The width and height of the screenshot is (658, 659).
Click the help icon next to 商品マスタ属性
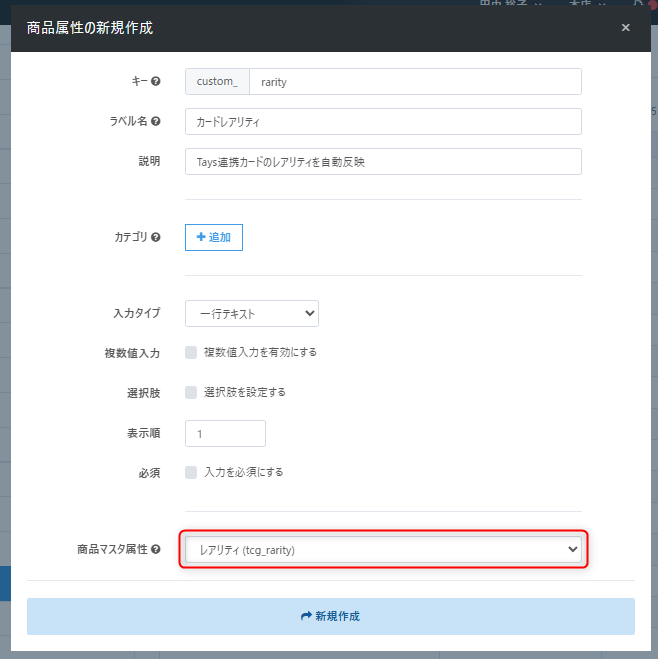155,549
